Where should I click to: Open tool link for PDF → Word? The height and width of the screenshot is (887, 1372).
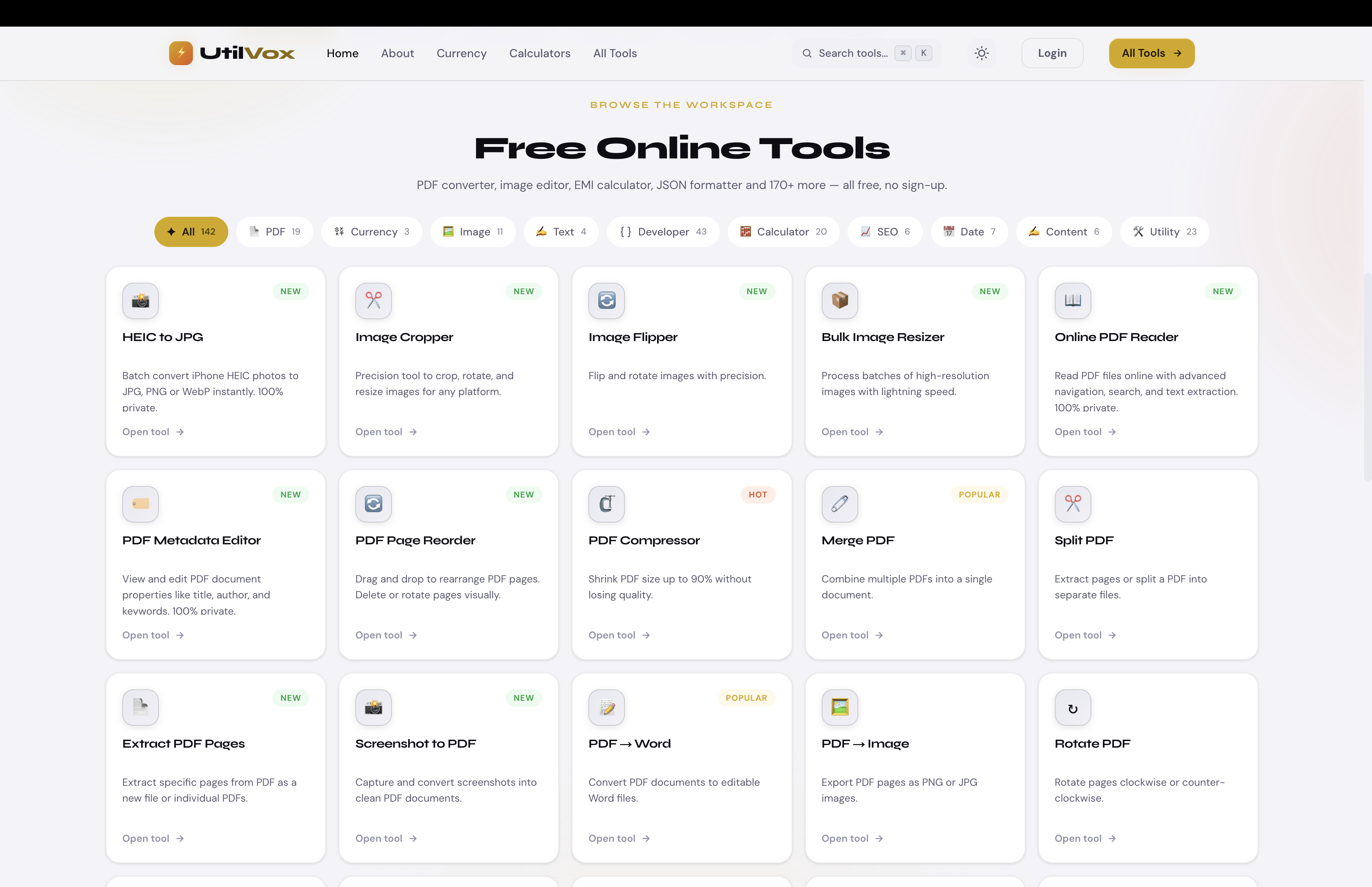pos(619,839)
